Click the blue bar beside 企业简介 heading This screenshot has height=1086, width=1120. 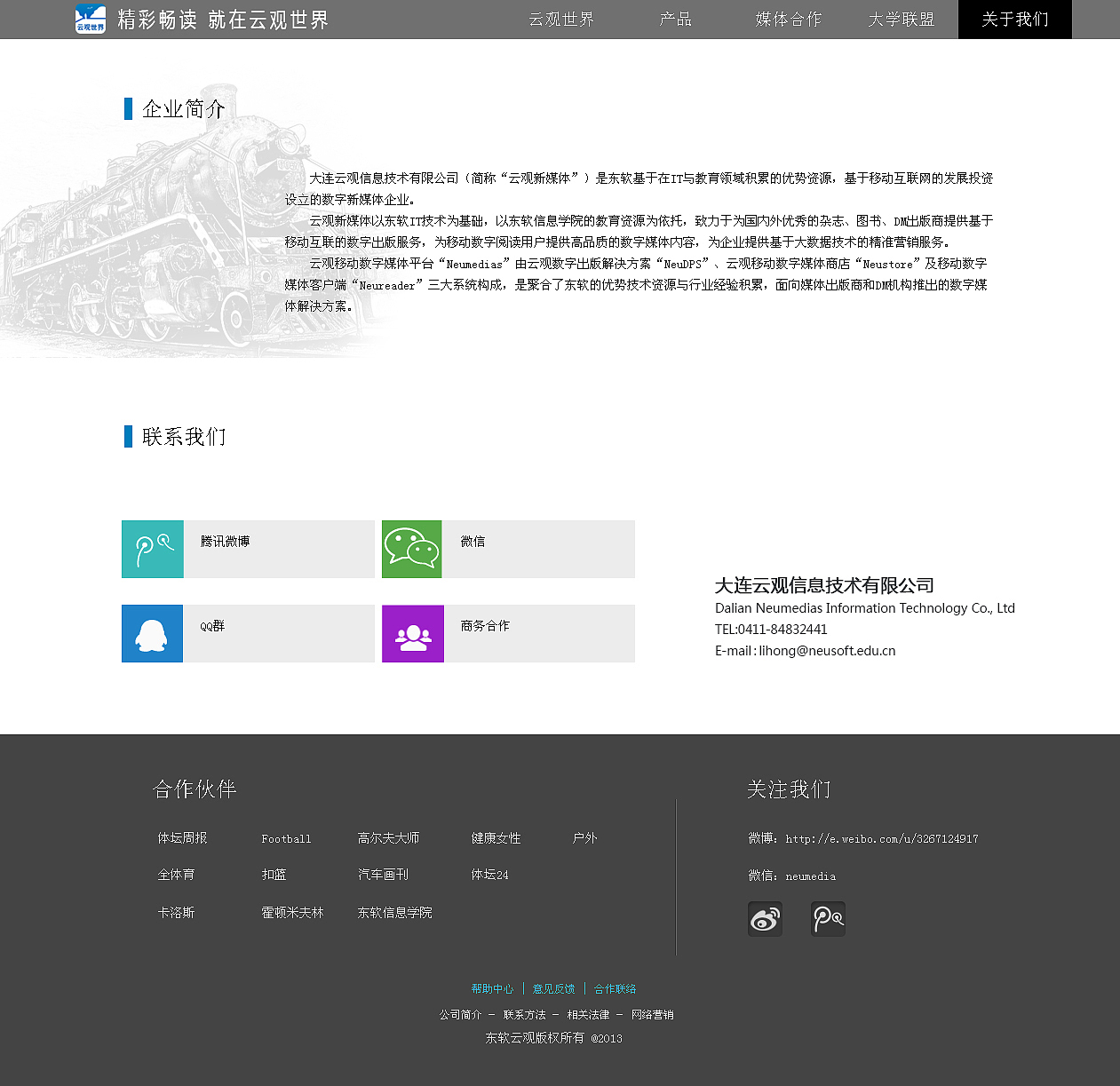pyautogui.click(x=126, y=108)
